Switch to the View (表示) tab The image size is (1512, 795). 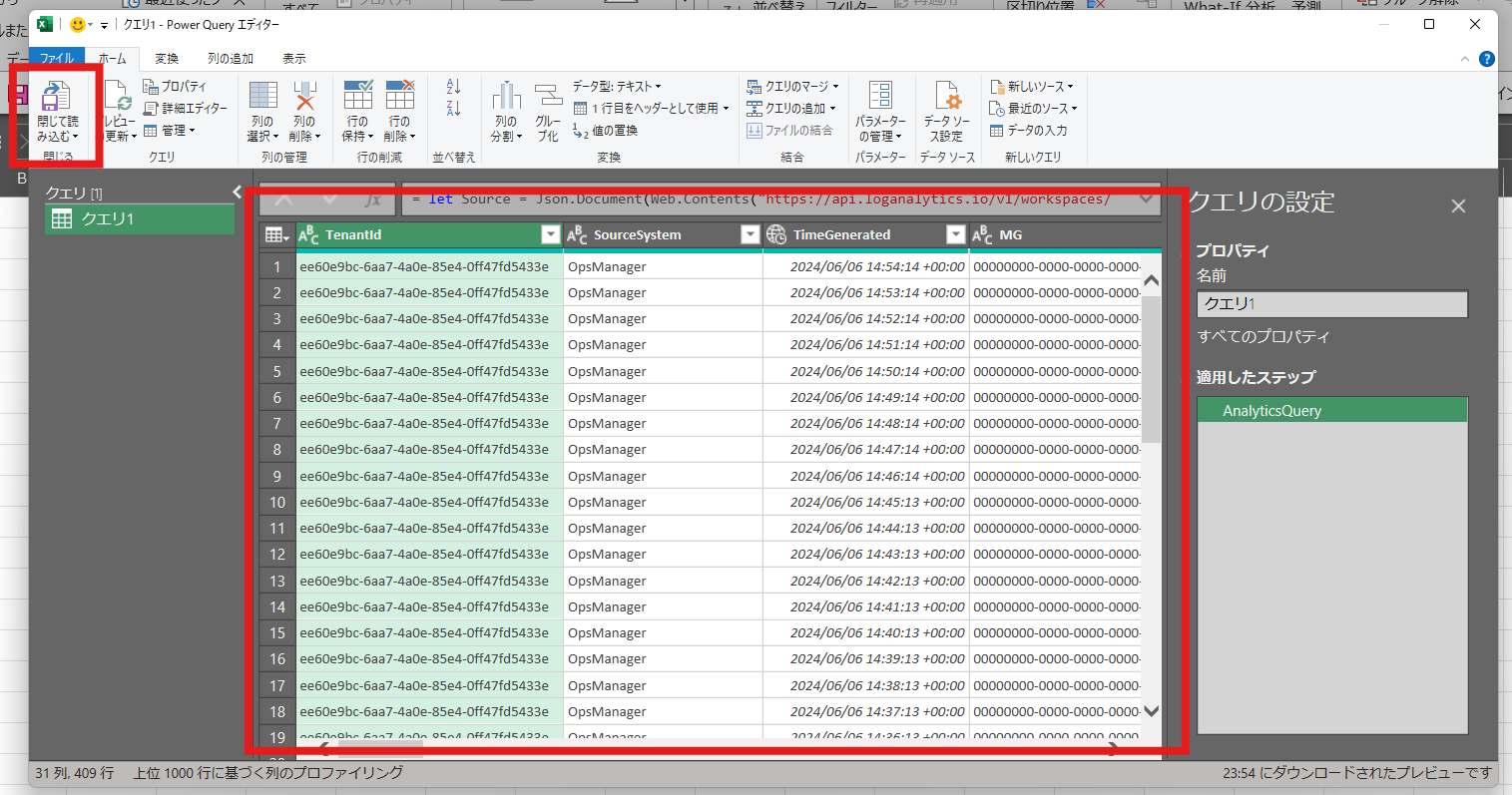(x=294, y=59)
